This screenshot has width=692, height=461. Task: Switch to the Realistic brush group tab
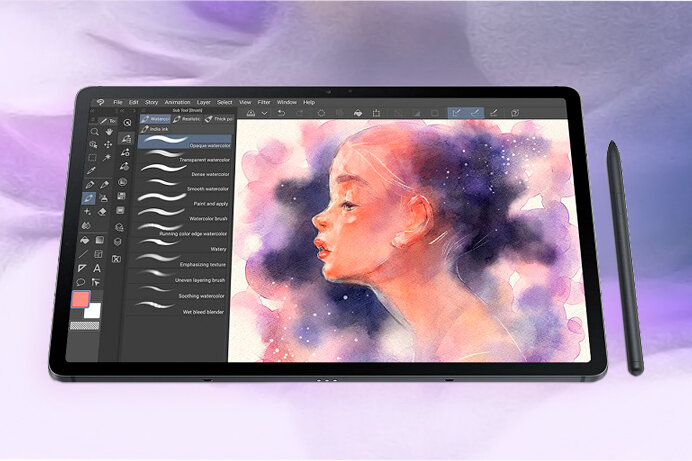(x=187, y=119)
